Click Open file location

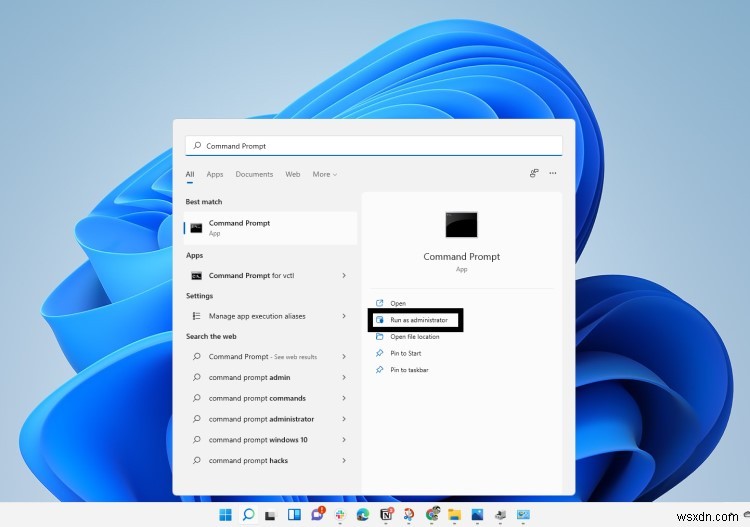pyautogui.click(x=415, y=337)
